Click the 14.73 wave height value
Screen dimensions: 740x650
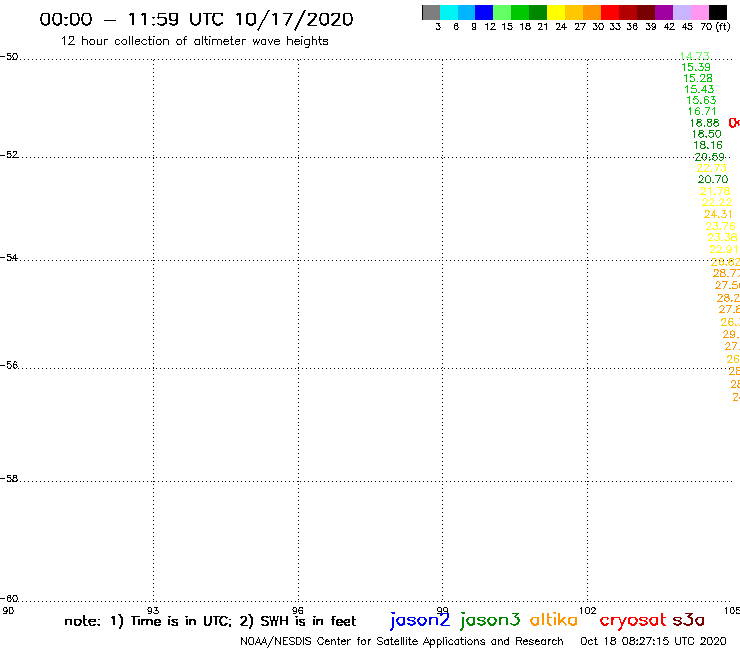(694, 56)
